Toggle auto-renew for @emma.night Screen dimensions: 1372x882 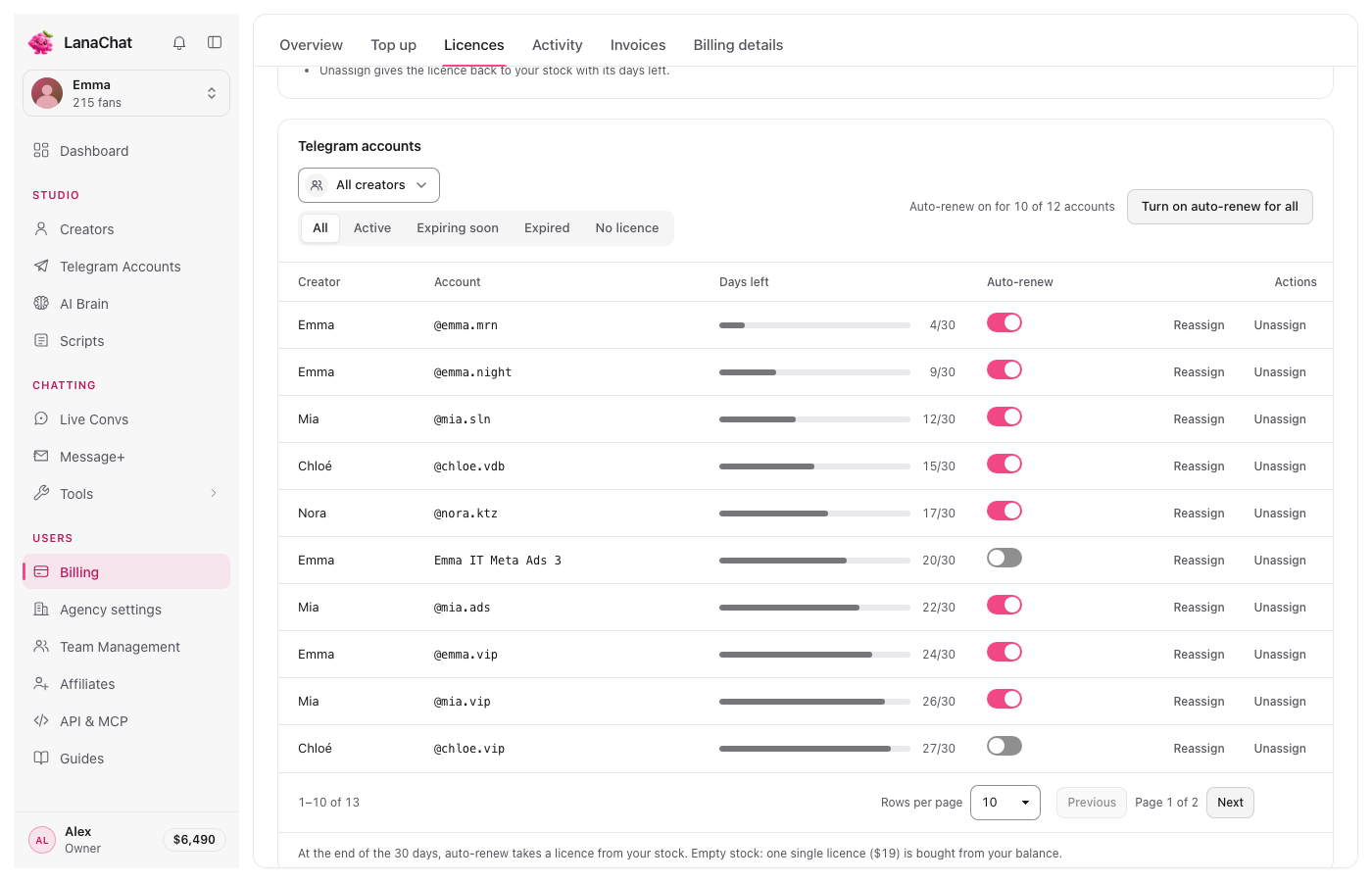(1004, 369)
